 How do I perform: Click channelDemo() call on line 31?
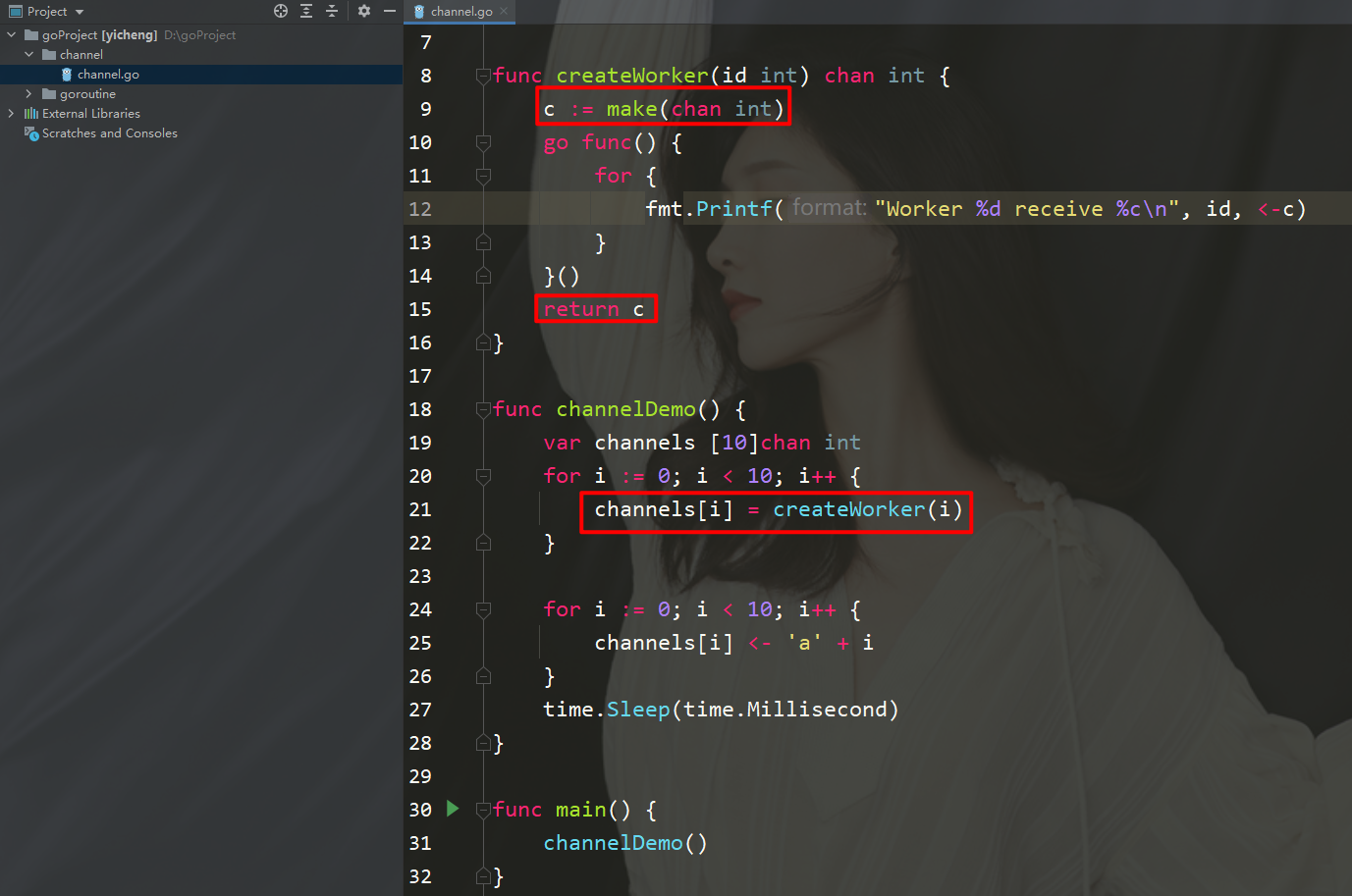tap(625, 843)
